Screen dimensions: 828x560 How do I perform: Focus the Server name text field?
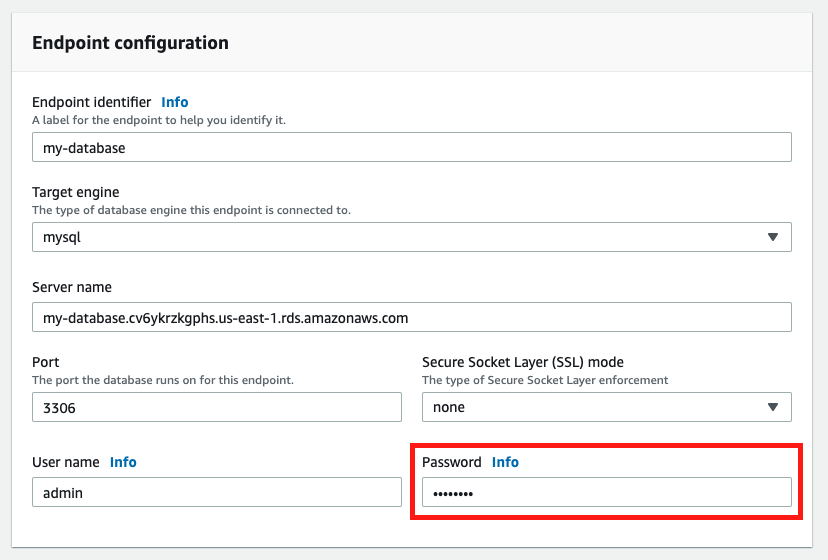click(411, 317)
